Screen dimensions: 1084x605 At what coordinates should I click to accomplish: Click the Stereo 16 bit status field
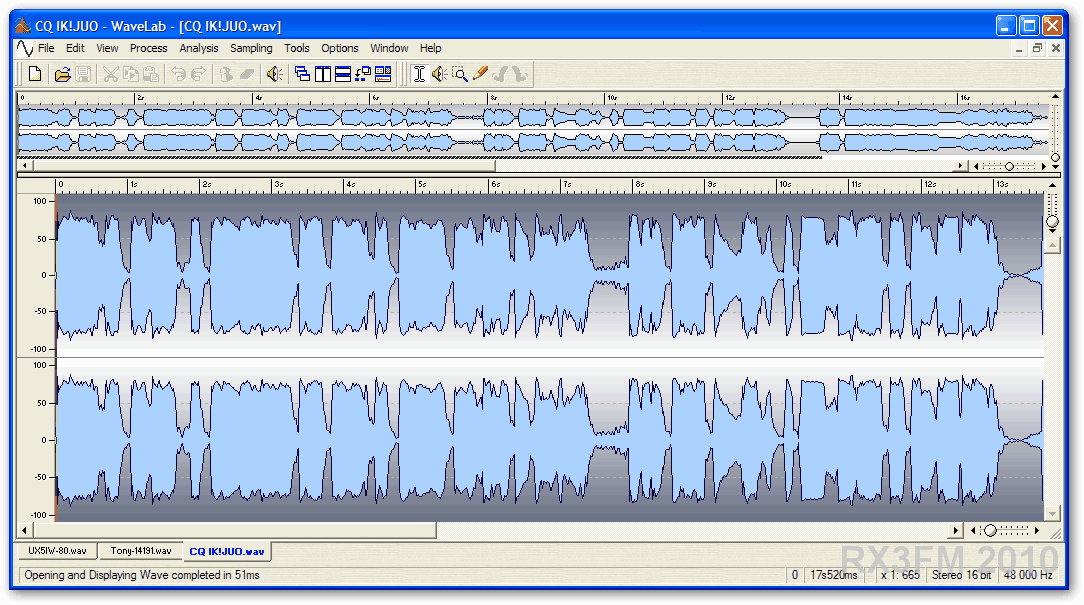coord(961,575)
